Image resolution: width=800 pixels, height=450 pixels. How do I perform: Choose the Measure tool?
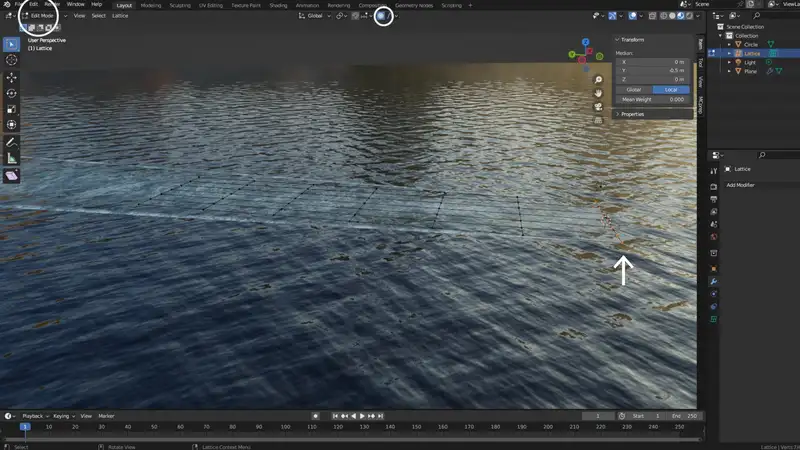pos(12,158)
